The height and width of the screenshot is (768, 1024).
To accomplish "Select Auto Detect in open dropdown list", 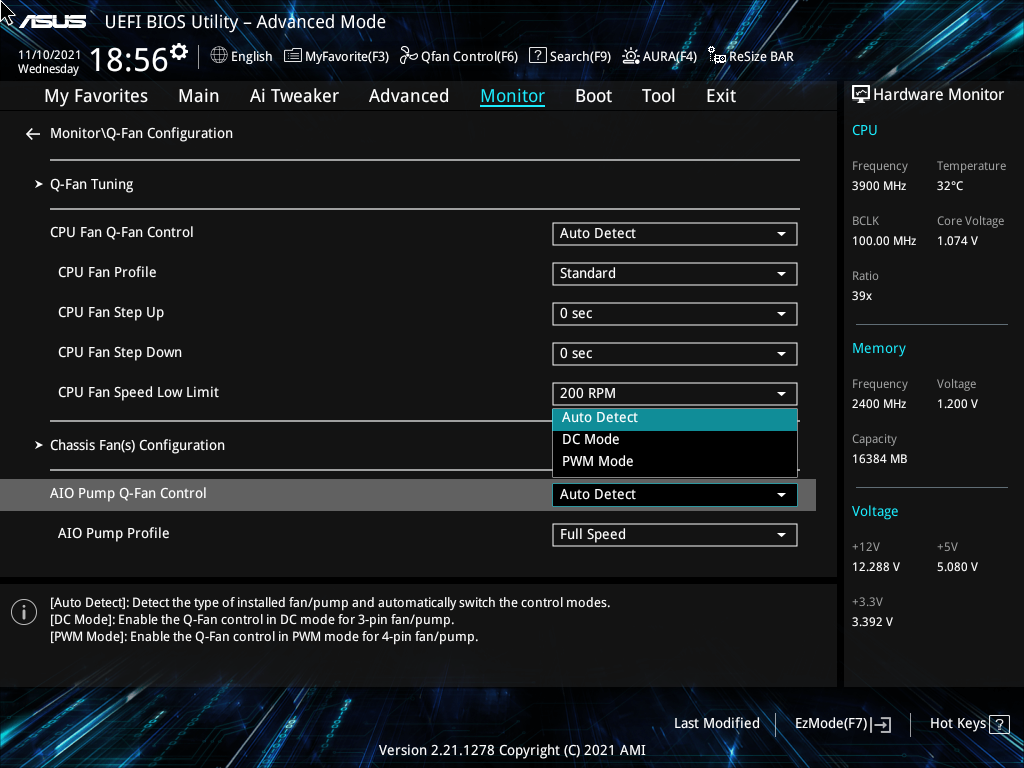I will click(675, 418).
